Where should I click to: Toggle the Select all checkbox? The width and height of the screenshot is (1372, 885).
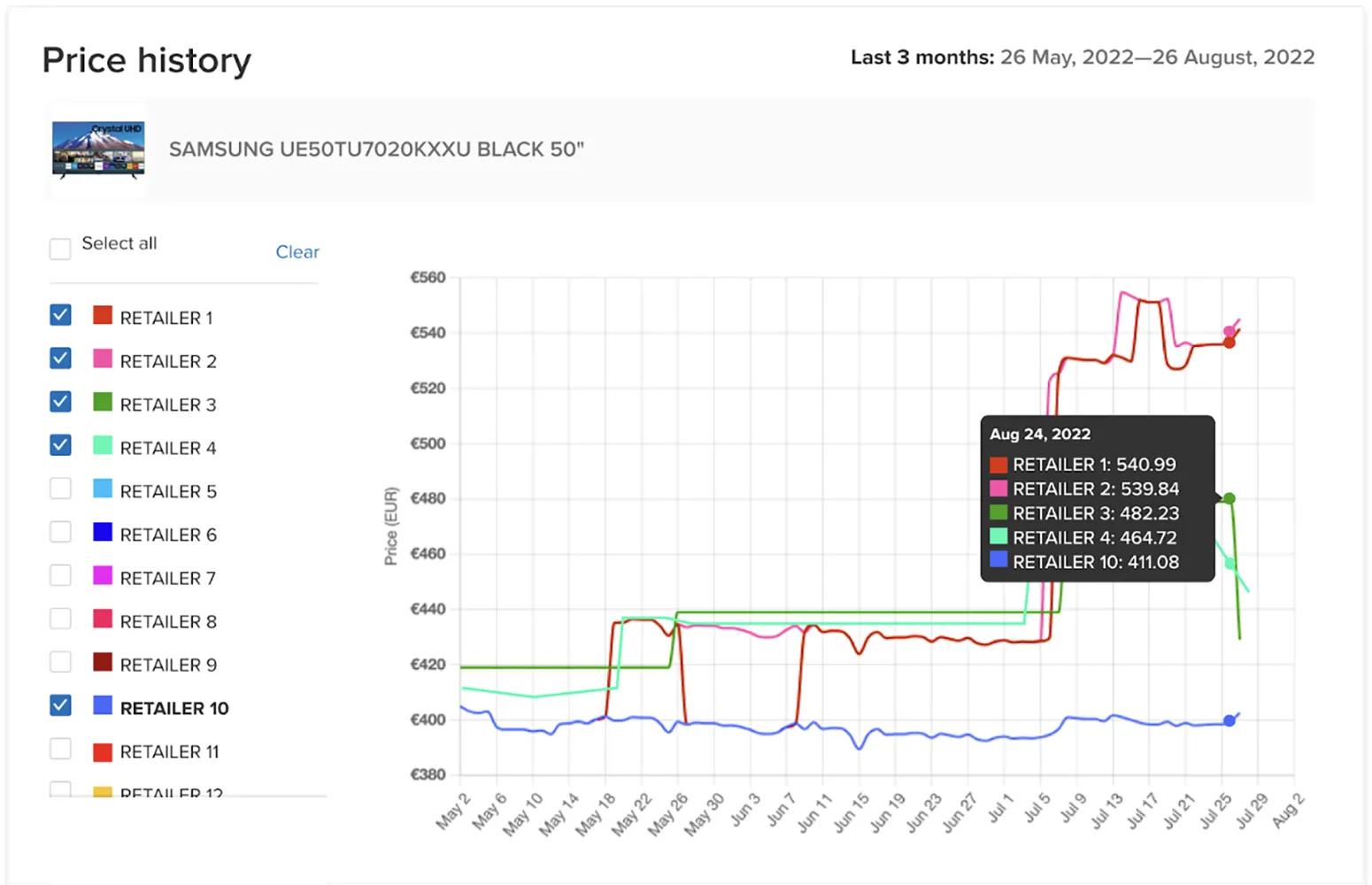59,249
